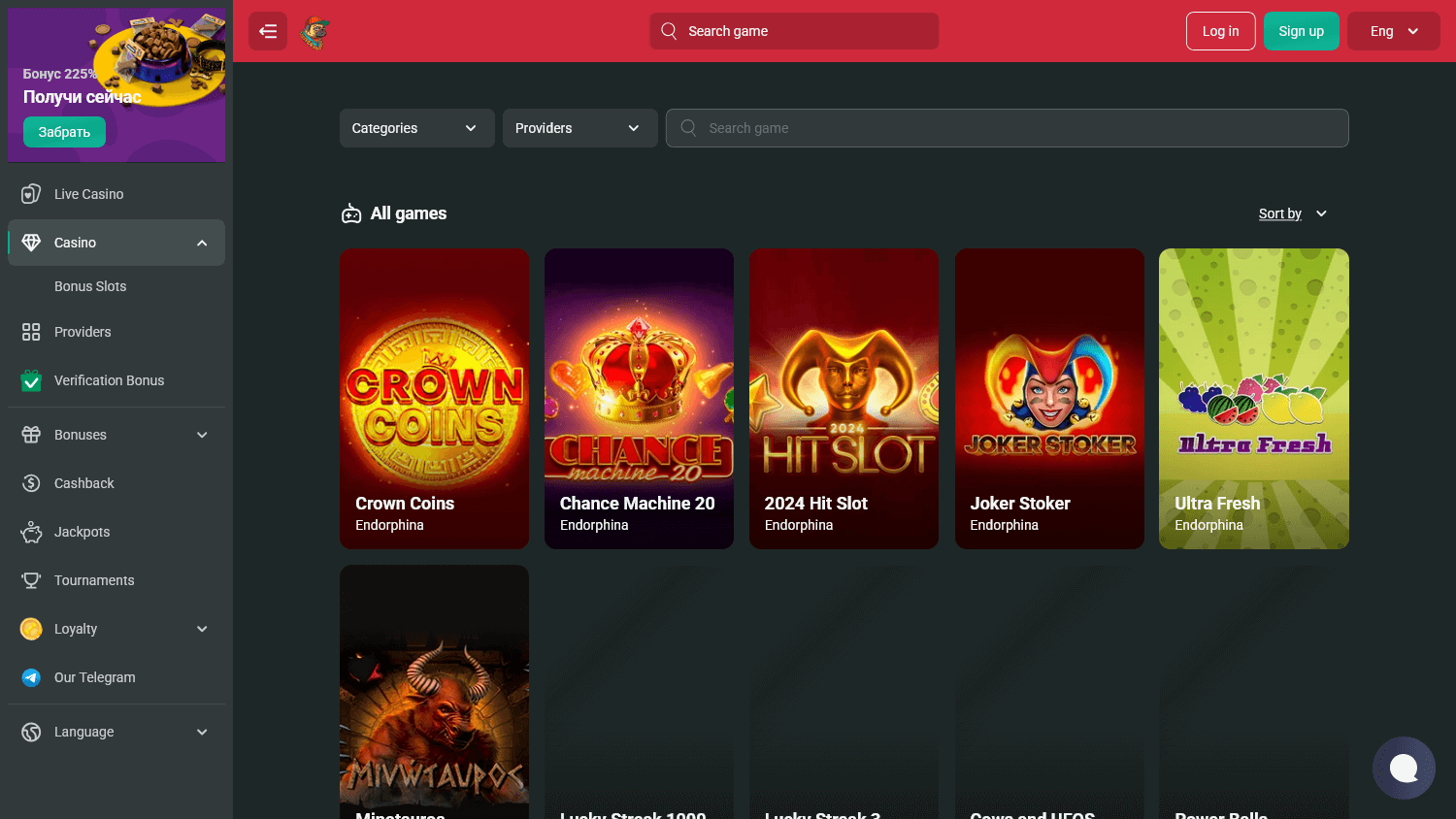The height and width of the screenshot is (819, 1456).
Task: Open the Sort by options
Action: coord(1291,213)
